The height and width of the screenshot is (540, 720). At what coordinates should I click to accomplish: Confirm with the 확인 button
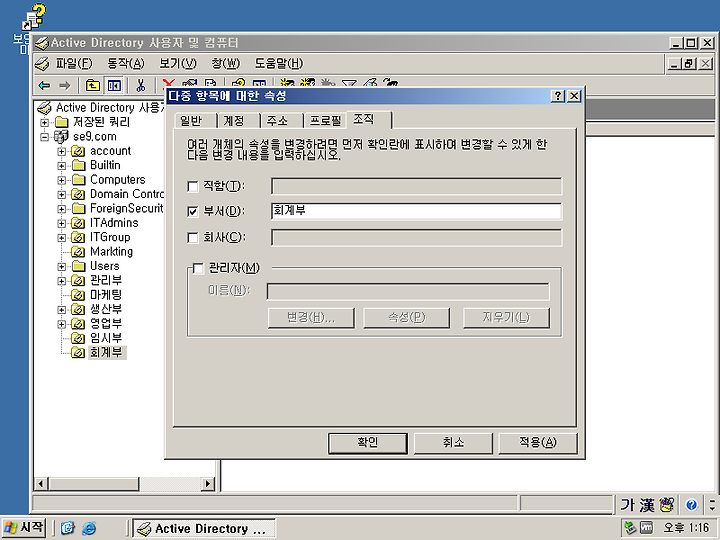(x=367, y=443)
